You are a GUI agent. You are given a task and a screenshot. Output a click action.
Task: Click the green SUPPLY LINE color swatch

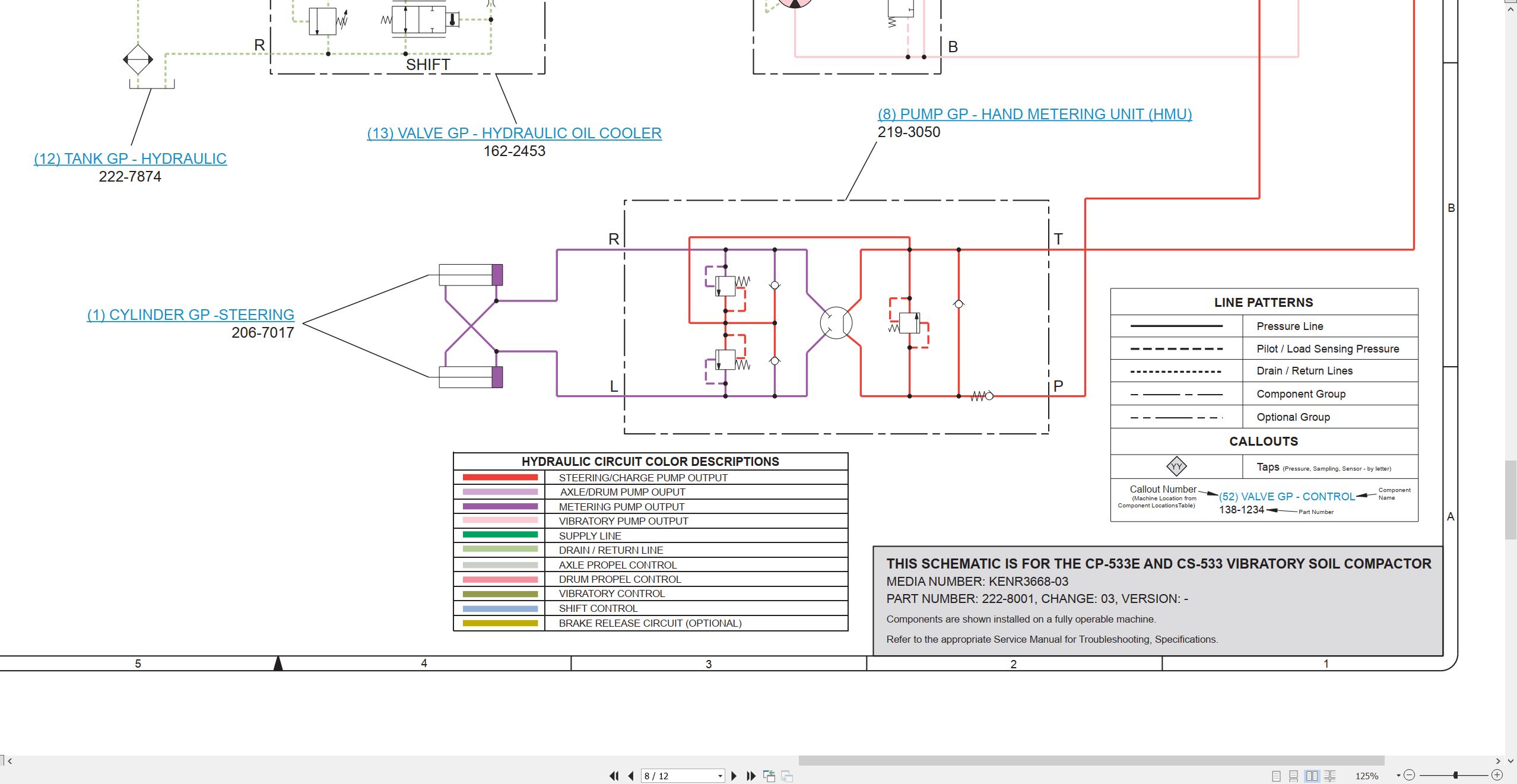tap(500, 535)
